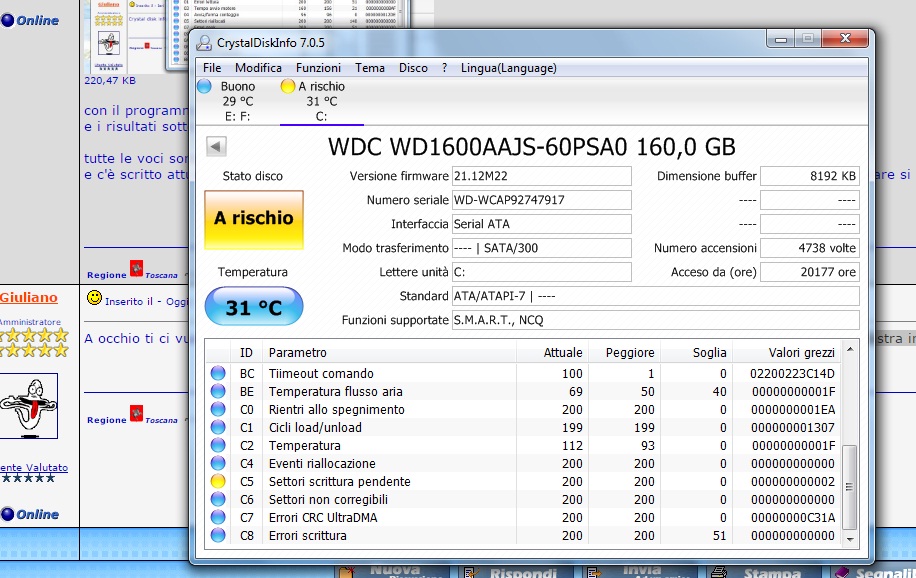Click the Attuale column header

552,352
